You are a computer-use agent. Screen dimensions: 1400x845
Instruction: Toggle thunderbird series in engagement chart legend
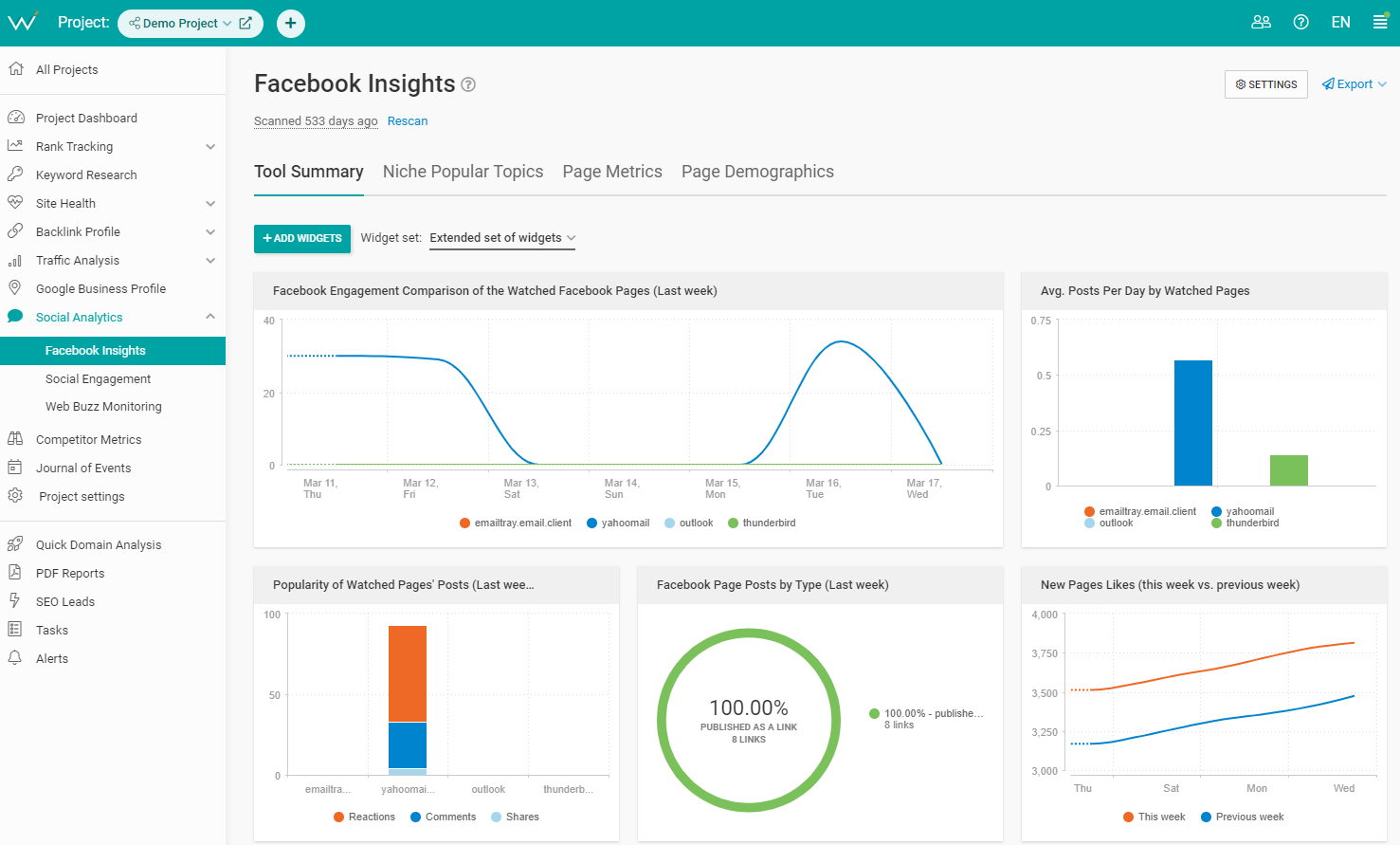pyautogui.click(x=762, y=524)
